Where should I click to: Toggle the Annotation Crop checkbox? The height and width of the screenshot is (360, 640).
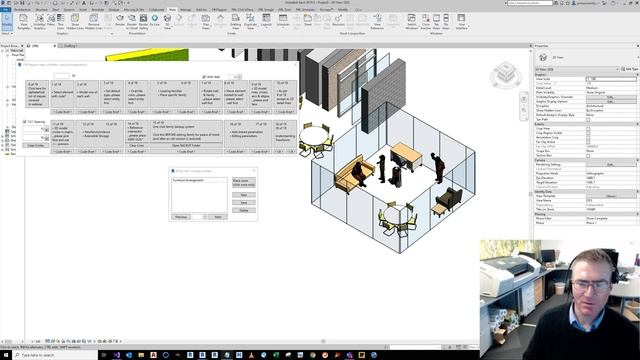point(588,138)
